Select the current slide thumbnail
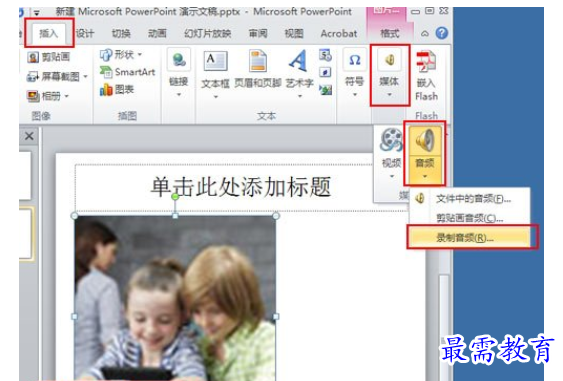The image size is (563, 381). click(x=26, y=233)
